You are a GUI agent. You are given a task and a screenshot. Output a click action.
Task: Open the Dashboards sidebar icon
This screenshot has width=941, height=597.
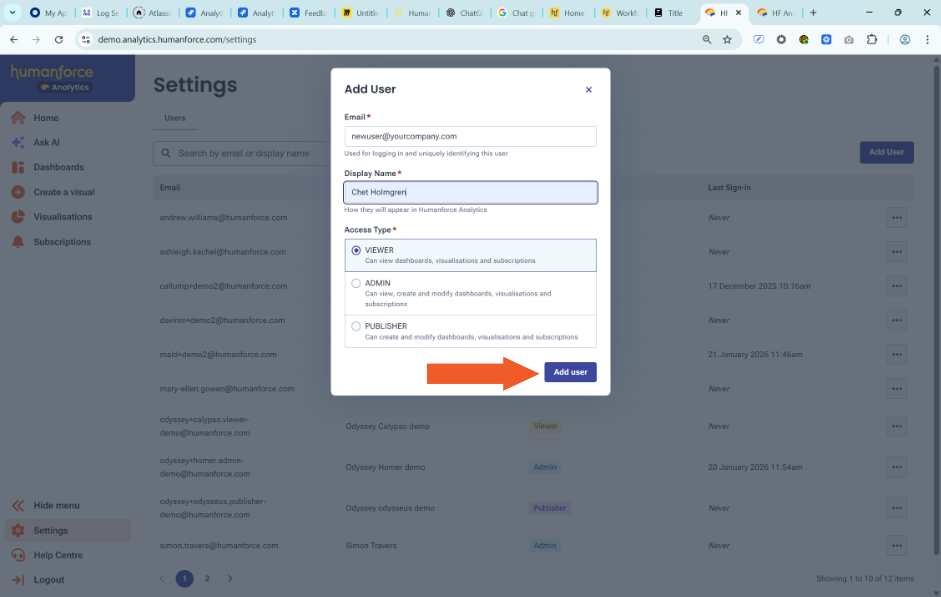pos(17,167)
